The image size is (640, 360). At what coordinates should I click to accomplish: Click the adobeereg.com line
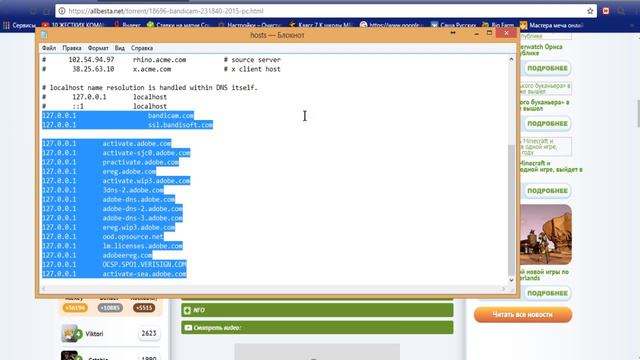coord(97,255)
